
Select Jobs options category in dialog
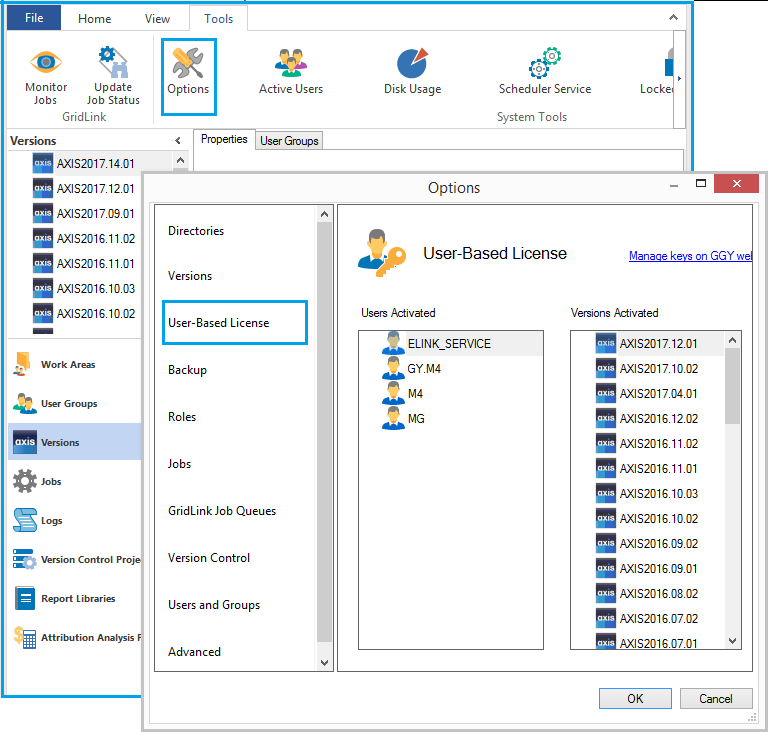point(179,464)
